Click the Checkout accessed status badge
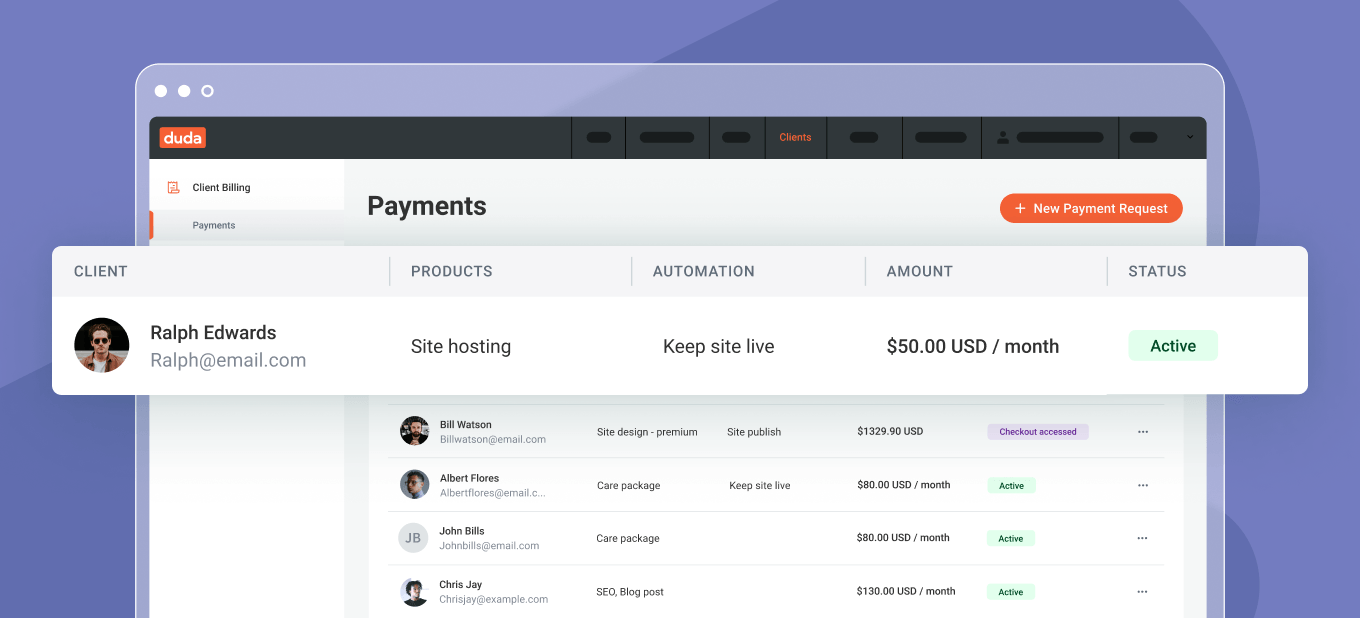 pyautogui.click(x=1037, y=432)
